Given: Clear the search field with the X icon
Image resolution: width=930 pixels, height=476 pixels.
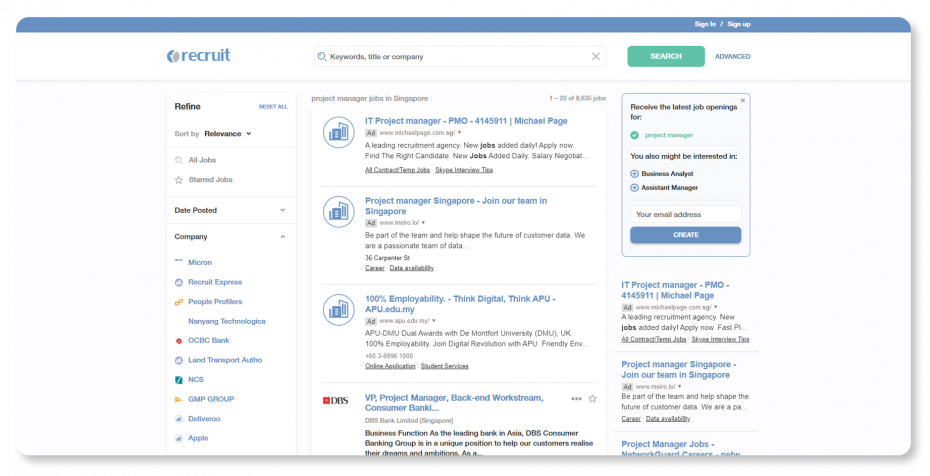Looking at the screenshot, I should click(595, 56).
